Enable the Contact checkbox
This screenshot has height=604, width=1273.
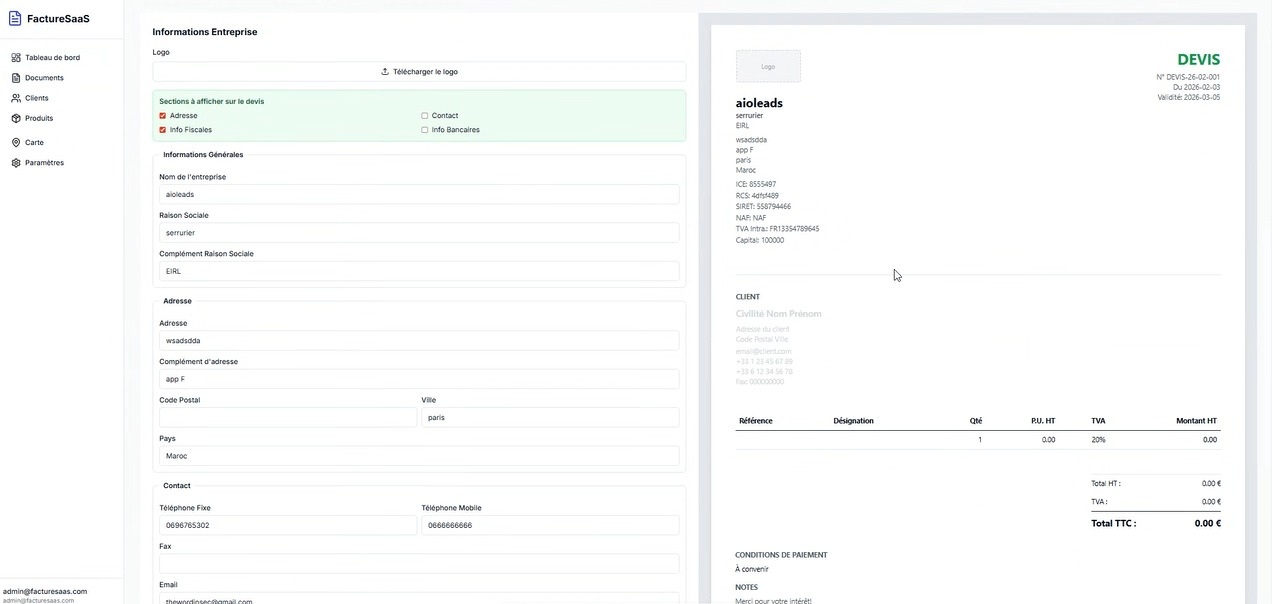[425, 116]
